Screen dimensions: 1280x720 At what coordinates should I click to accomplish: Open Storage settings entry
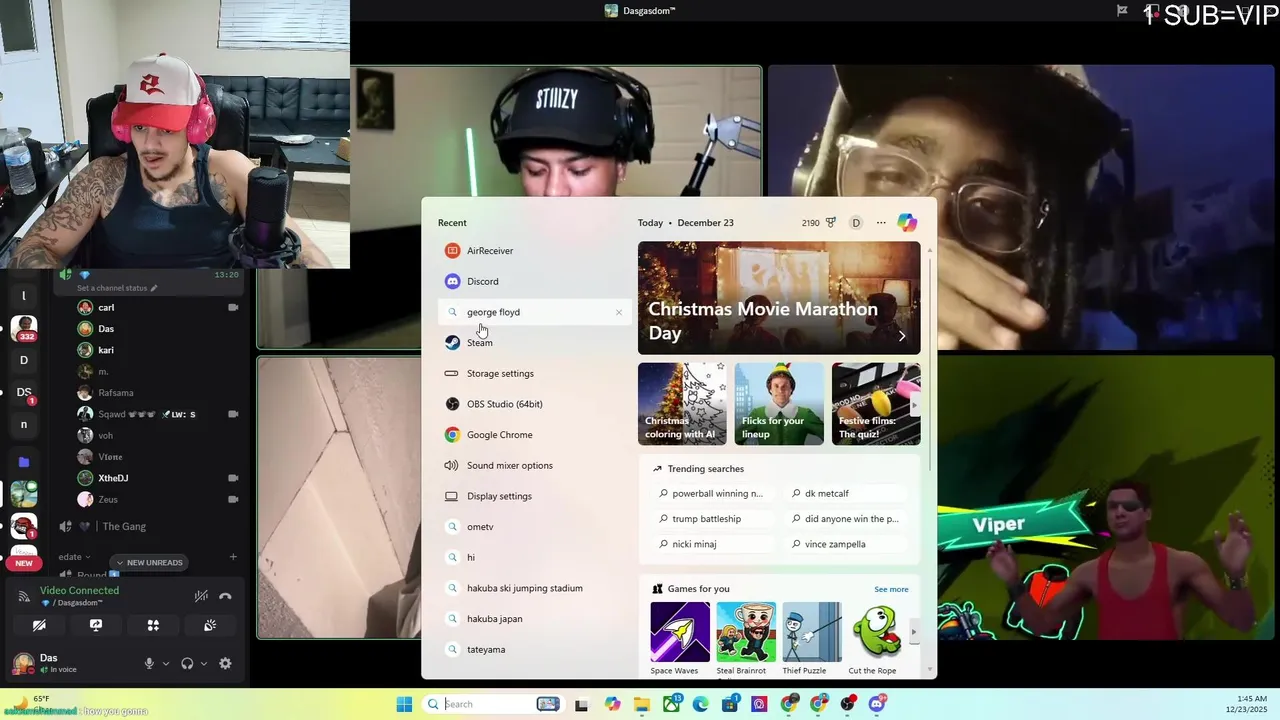click(x=535, y=373)
